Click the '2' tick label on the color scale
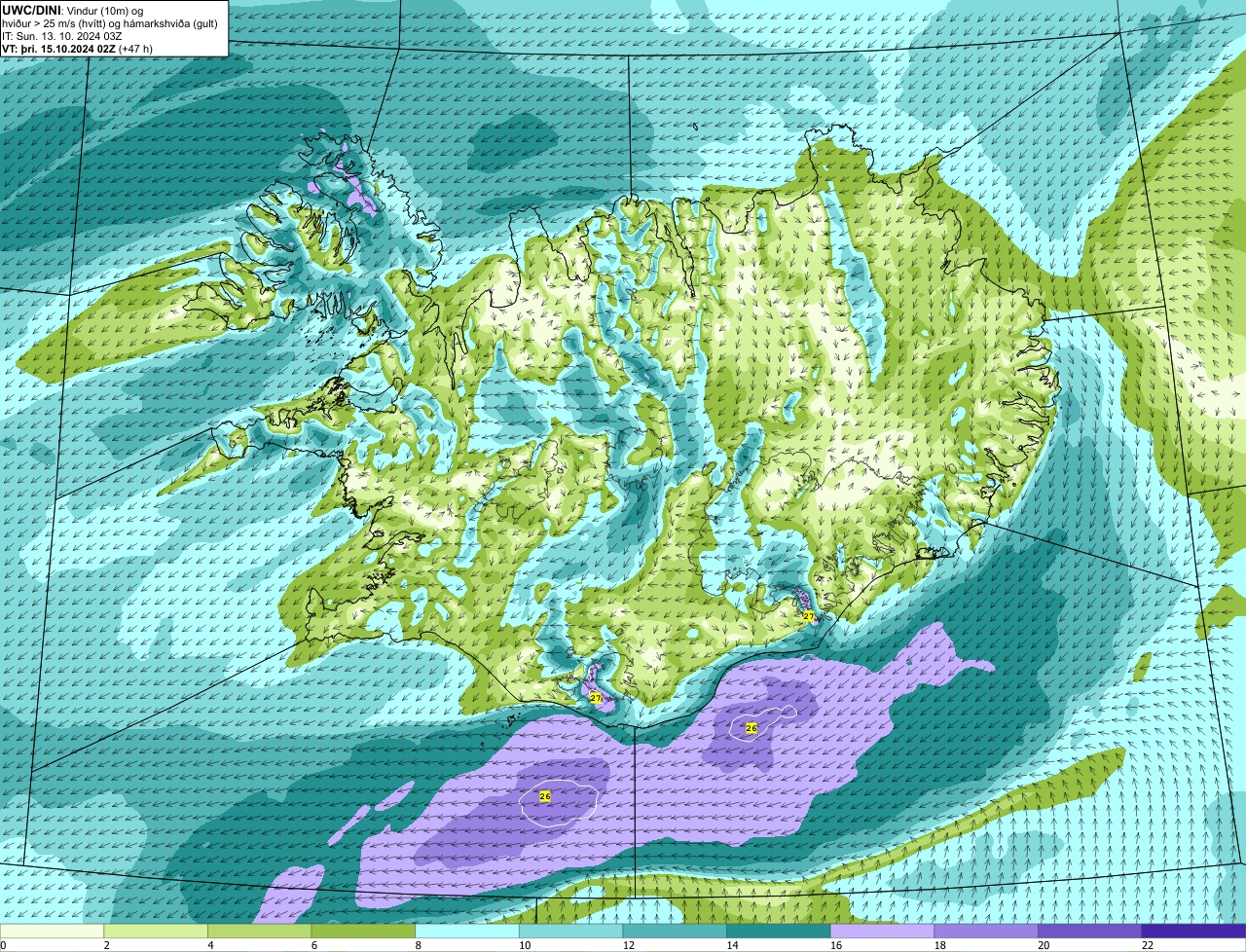This screenshot has width=1246, height=952. [106, 945]
